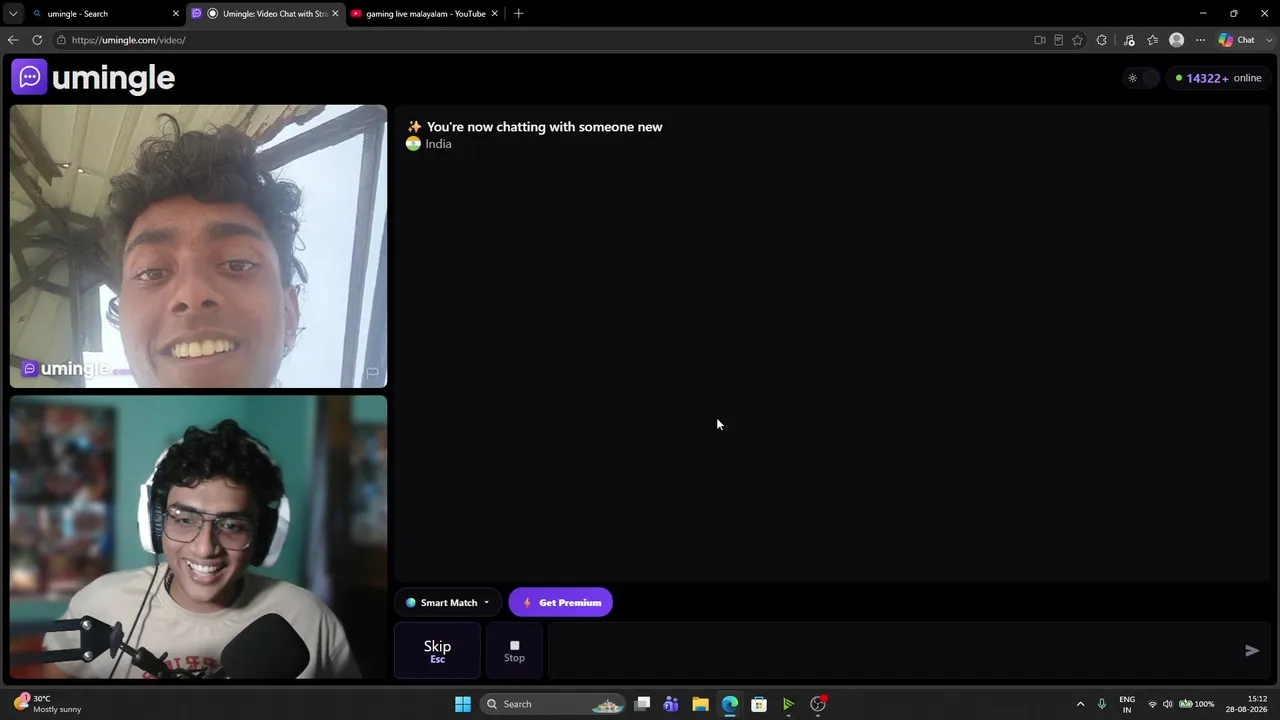The height and width of the screenshot is (720, 1280).
Task: Click the Microsoft Edge taskbar icon
Action: (x=730, y=704)
